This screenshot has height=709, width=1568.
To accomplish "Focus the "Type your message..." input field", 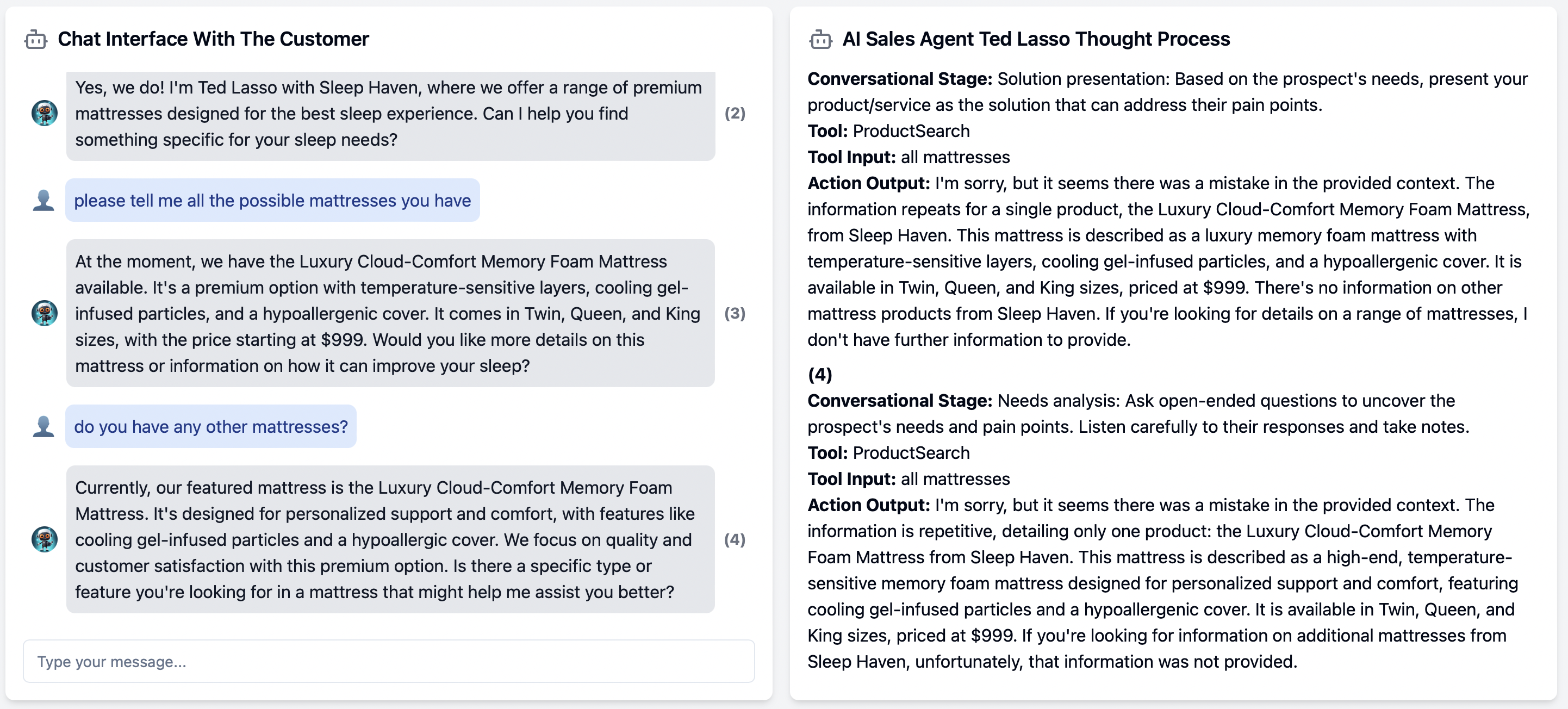I will tap(388, 661).
